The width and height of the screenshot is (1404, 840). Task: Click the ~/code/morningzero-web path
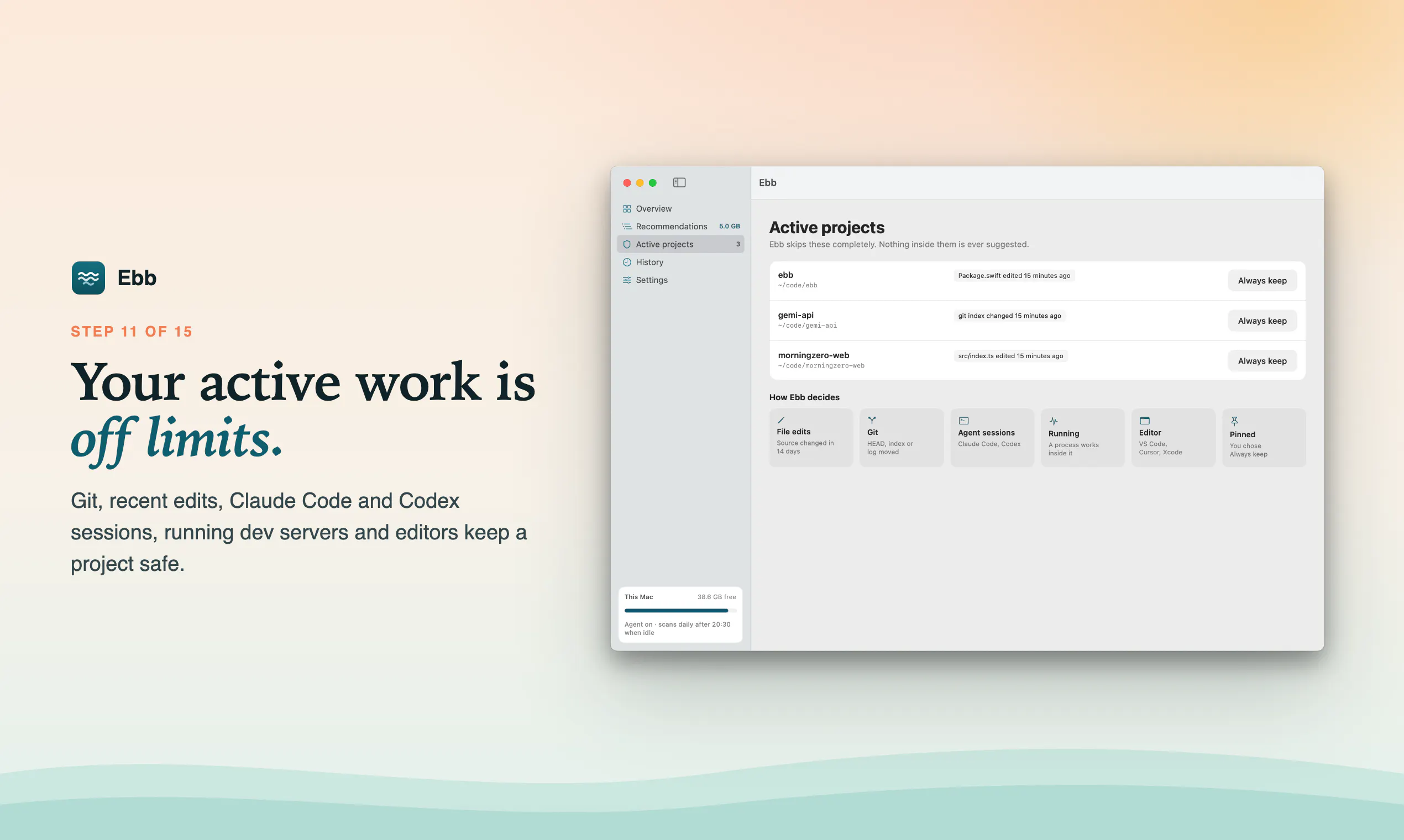[x=821, y=366]
